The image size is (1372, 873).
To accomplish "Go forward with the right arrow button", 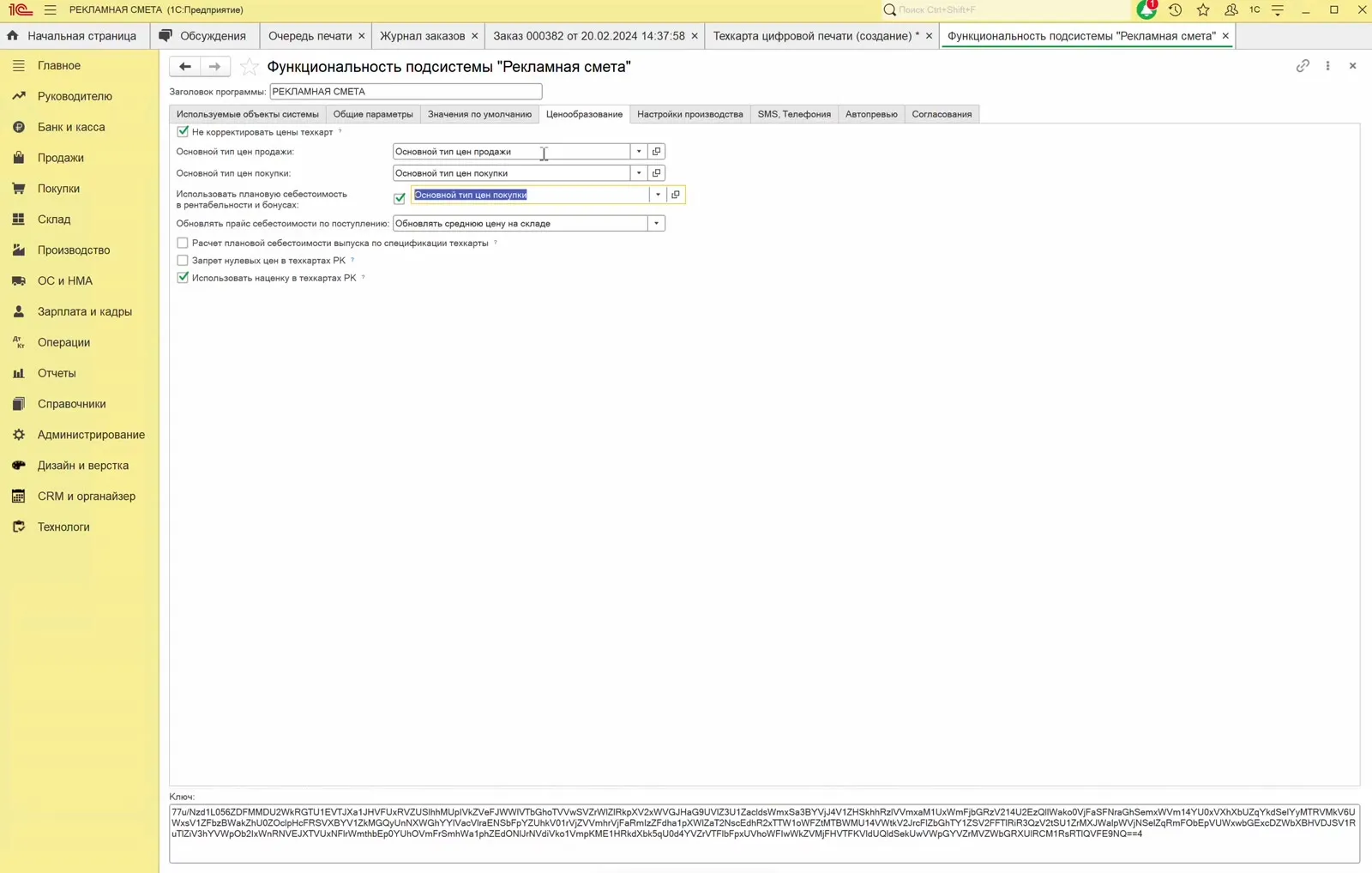I will (215, 66).
